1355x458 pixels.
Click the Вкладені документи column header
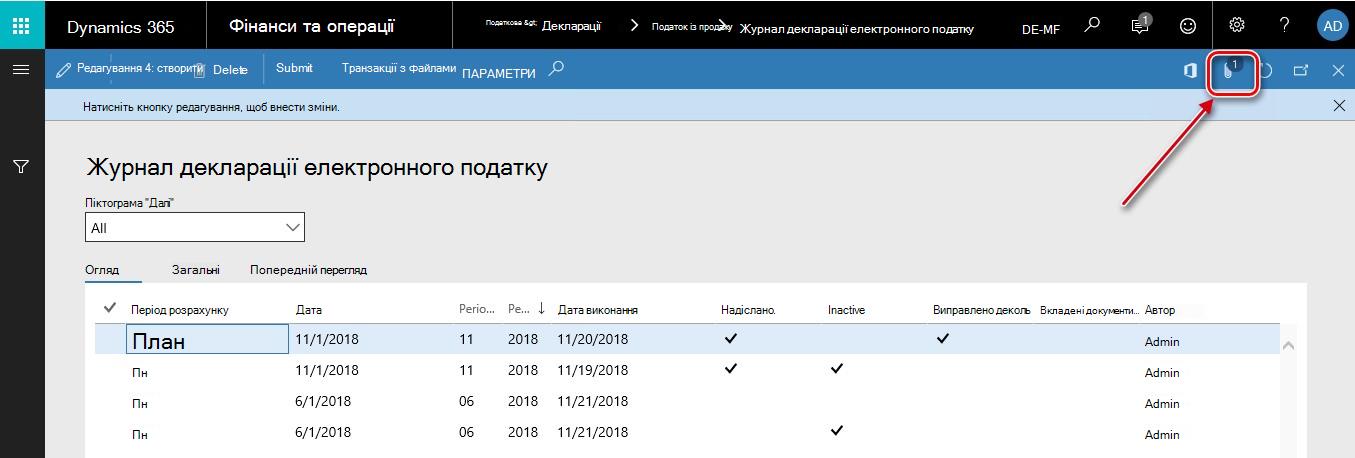click(1089, 310)
